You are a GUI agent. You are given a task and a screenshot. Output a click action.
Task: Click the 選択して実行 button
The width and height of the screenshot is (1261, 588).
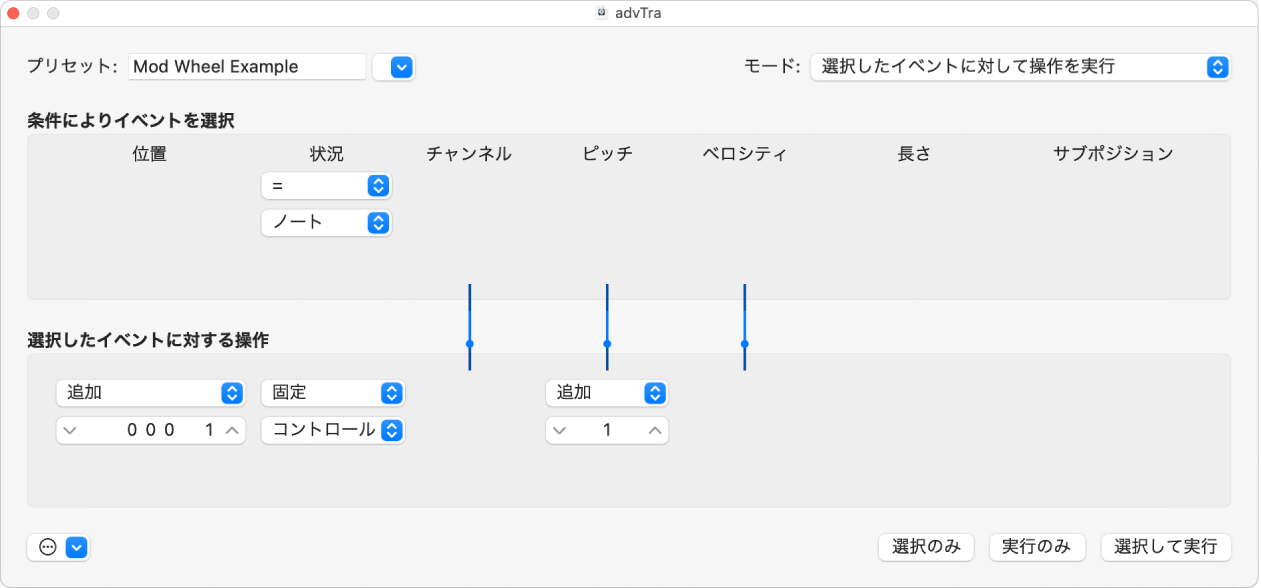pyautogui.click(x=1166, y=547)
